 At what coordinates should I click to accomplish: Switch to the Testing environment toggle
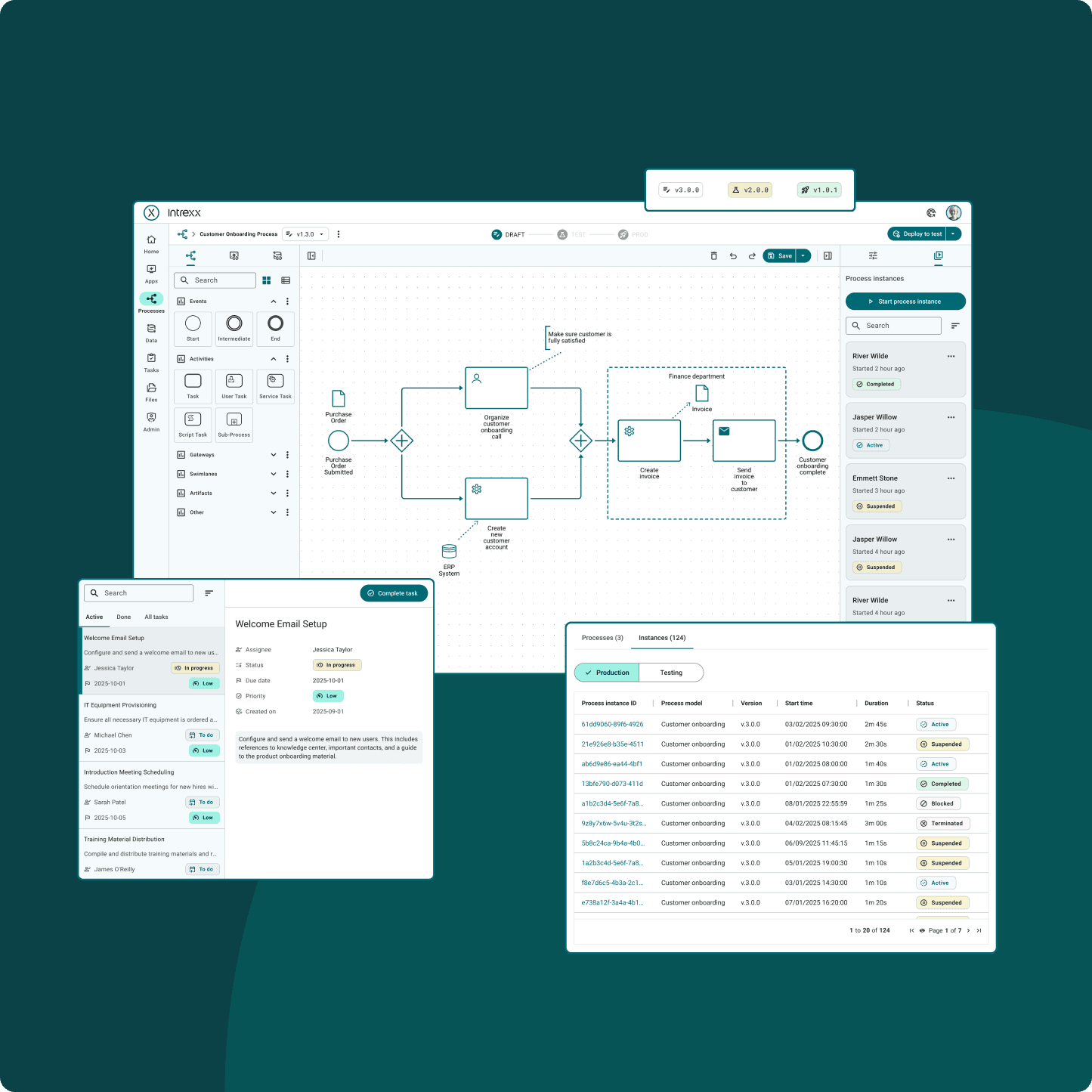671,673
